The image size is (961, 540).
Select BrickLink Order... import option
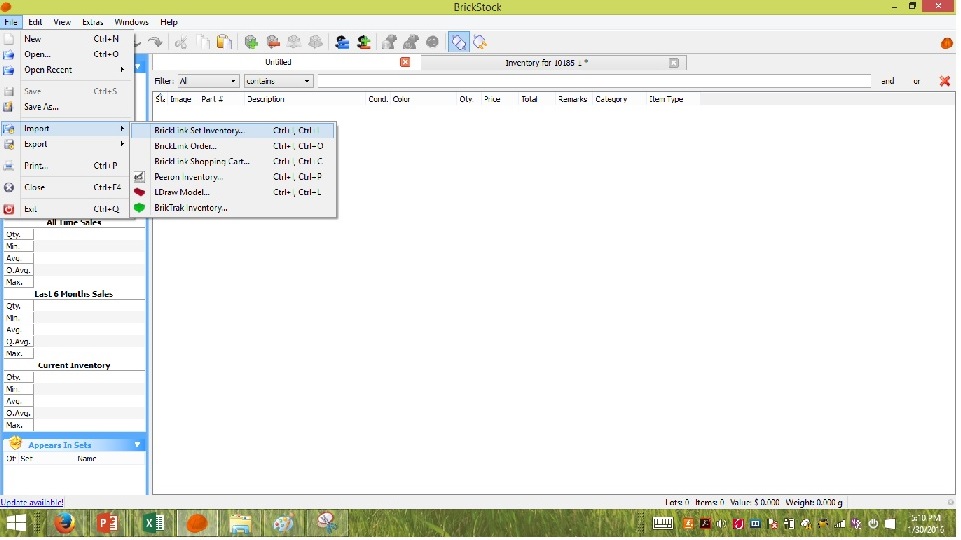coord(234,146)
